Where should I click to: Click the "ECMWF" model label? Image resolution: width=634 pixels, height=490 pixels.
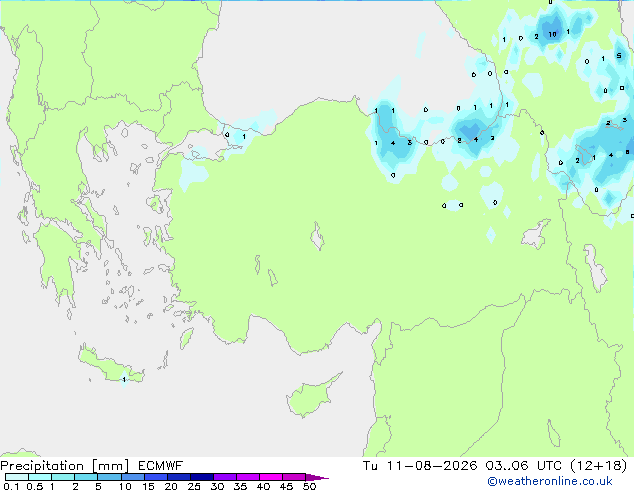click(161, 466)
